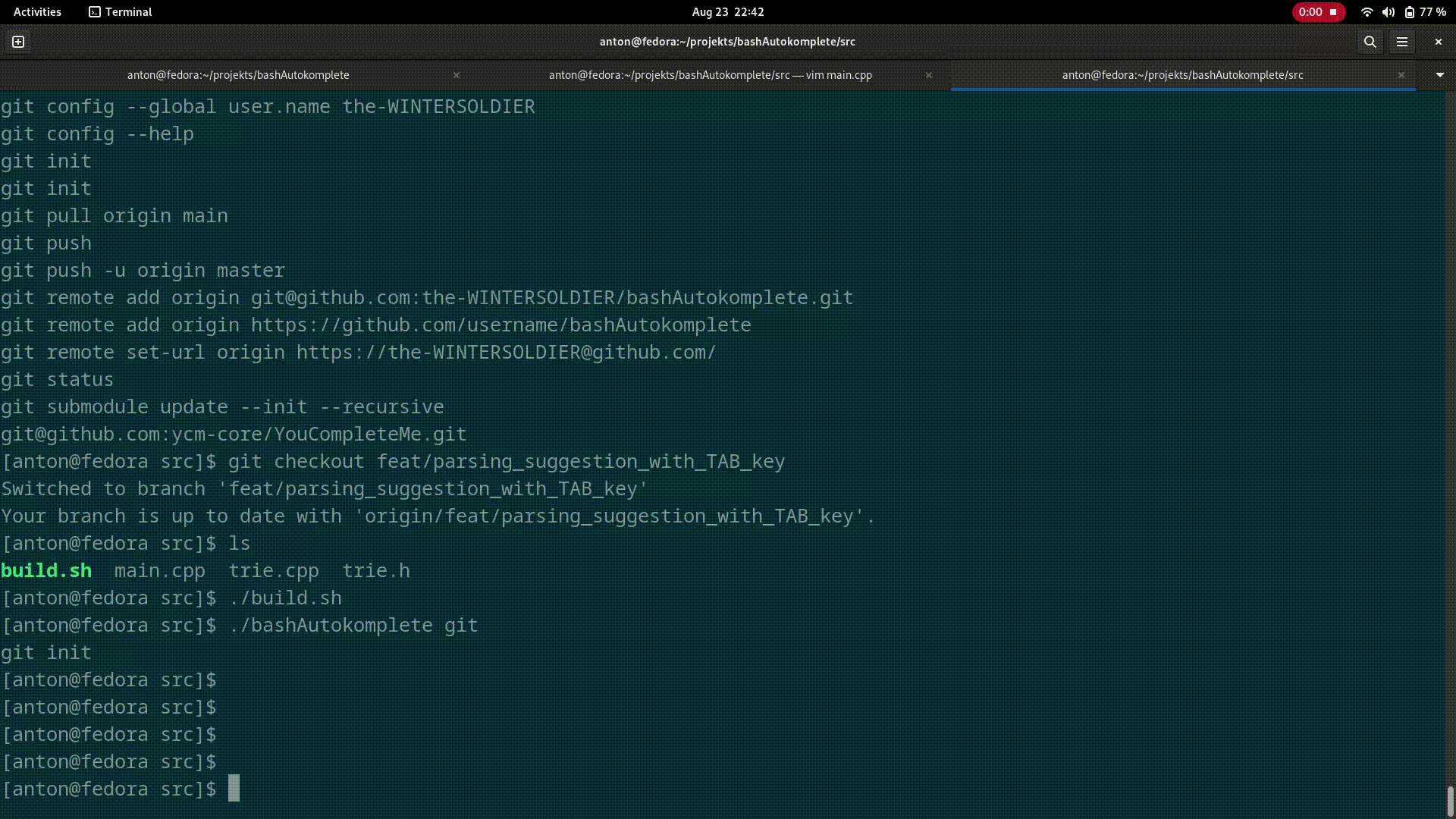Switch to the vim main.cpp tab

pos(710,75)
